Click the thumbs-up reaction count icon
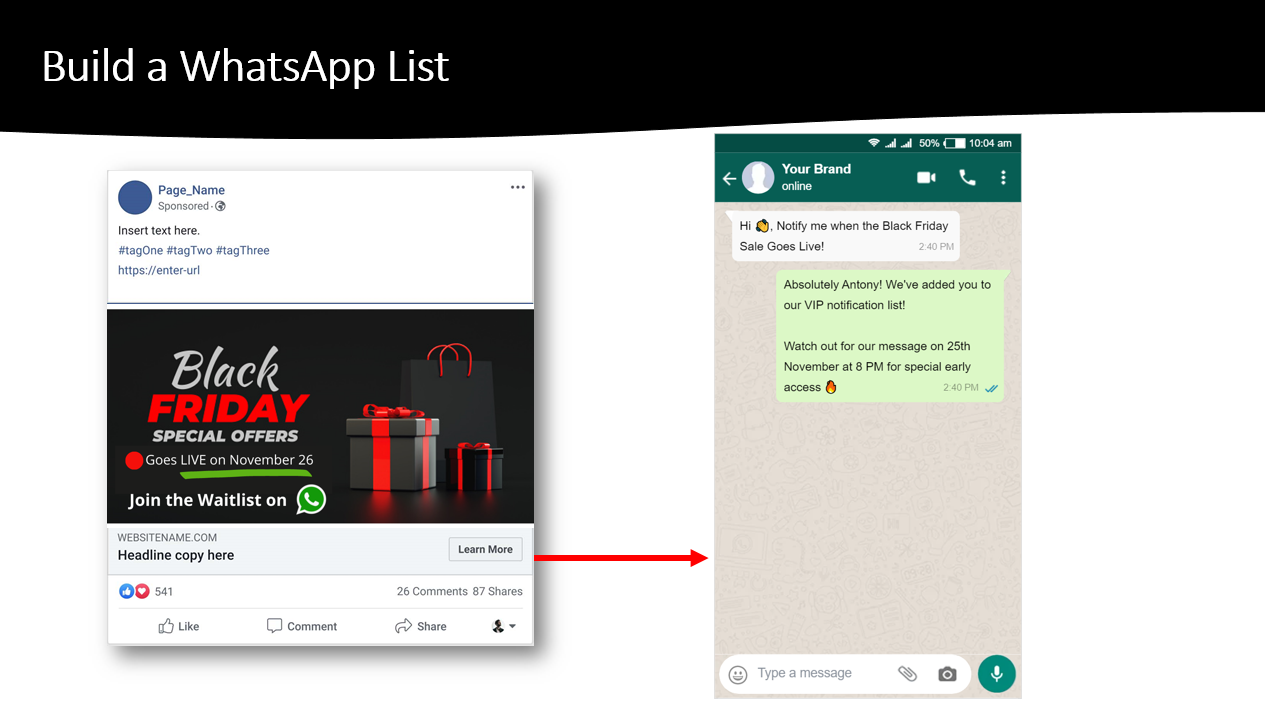 pos(126,591)
